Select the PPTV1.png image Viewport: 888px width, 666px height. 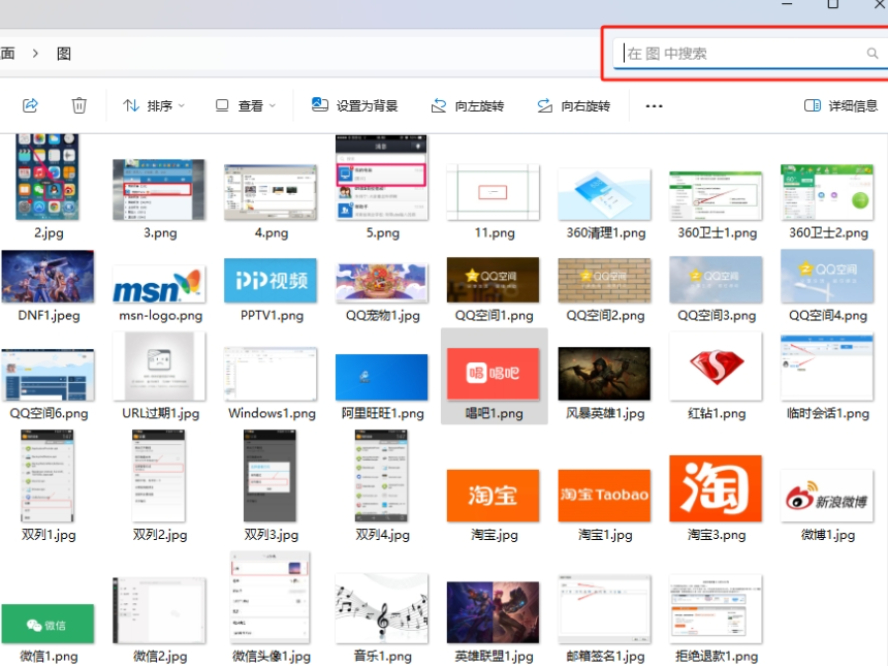tap(270, 280)
